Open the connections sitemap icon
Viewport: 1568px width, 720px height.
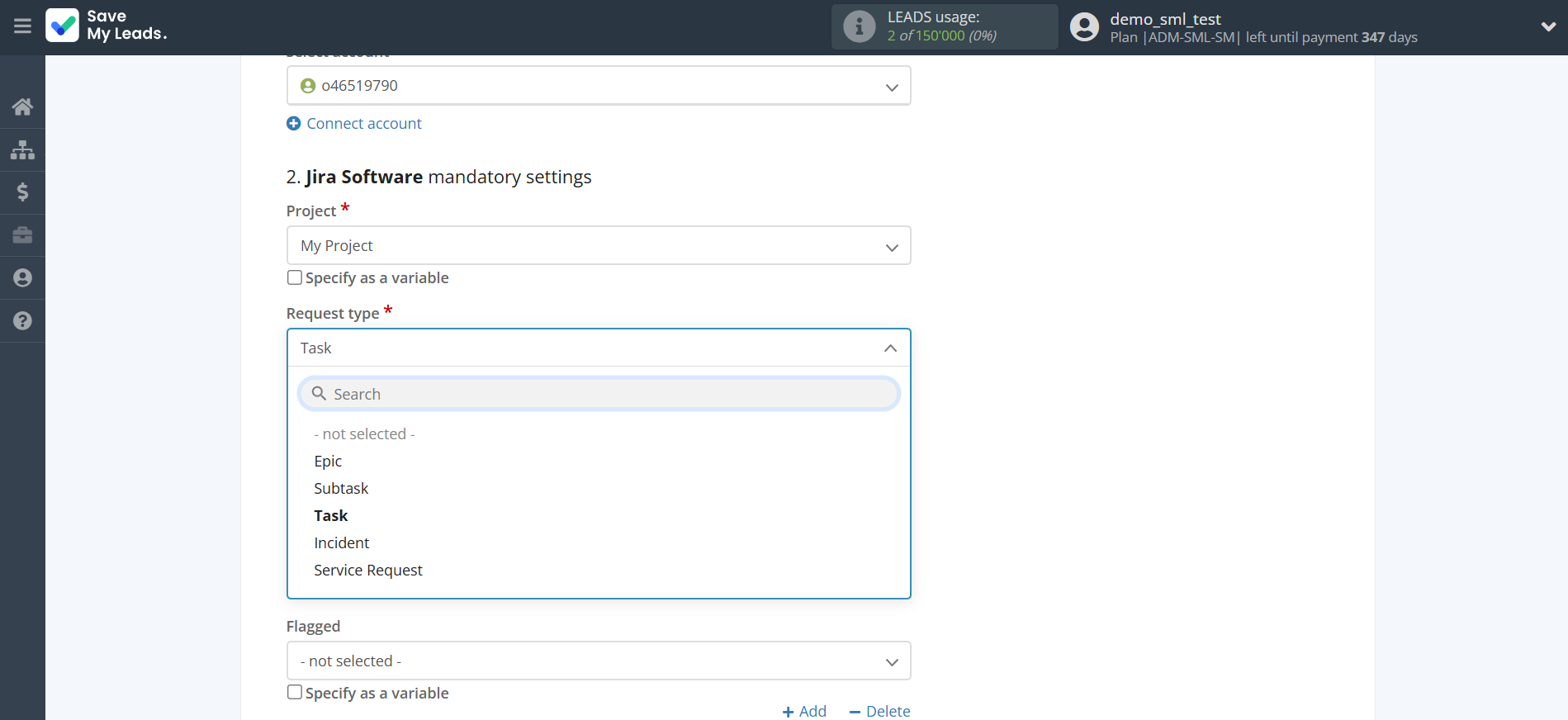coord(22,149)
